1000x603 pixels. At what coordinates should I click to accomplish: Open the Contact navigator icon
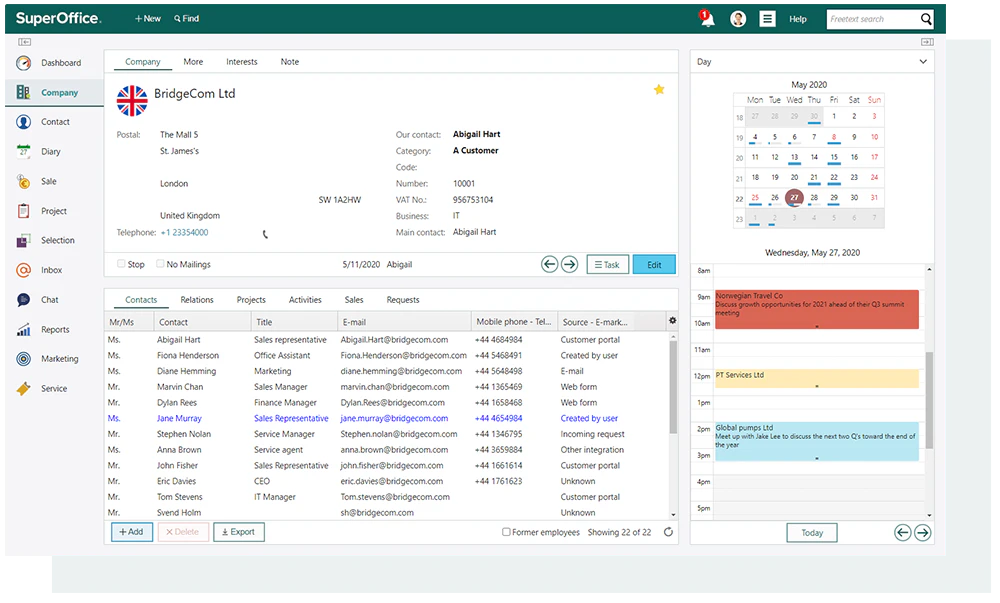pyautogui.click(x=24, y=122)
